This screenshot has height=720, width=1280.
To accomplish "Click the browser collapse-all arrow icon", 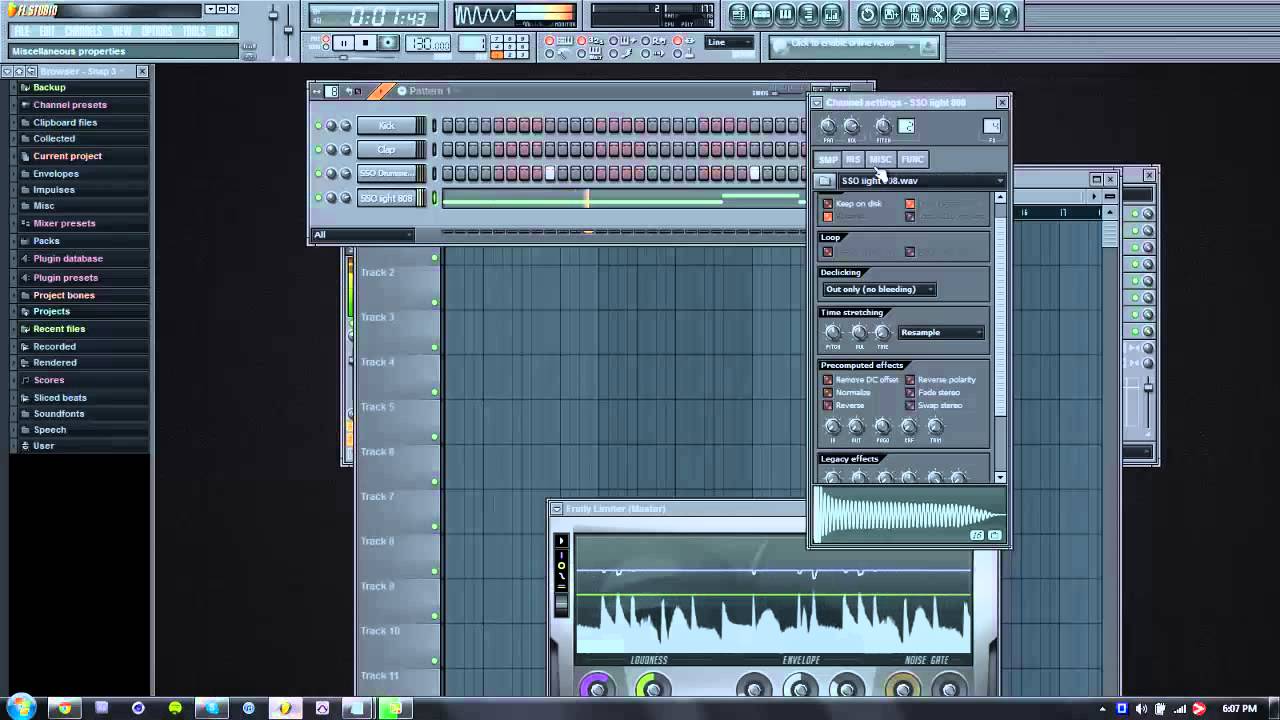I will [7, 71].
